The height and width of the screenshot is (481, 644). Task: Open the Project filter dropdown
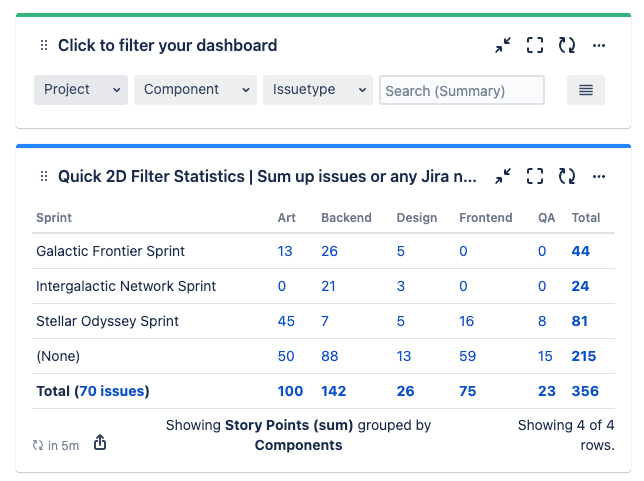tap(81, 90)
